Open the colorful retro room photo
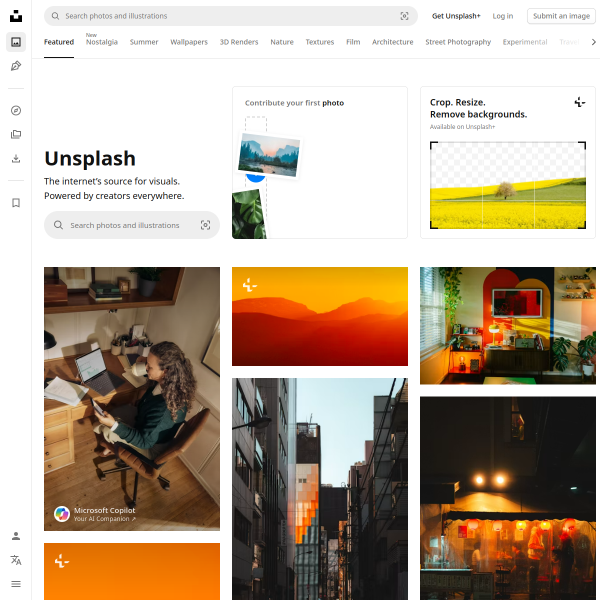600x600 pixels. pyautogui.click(x=508, y=326)
